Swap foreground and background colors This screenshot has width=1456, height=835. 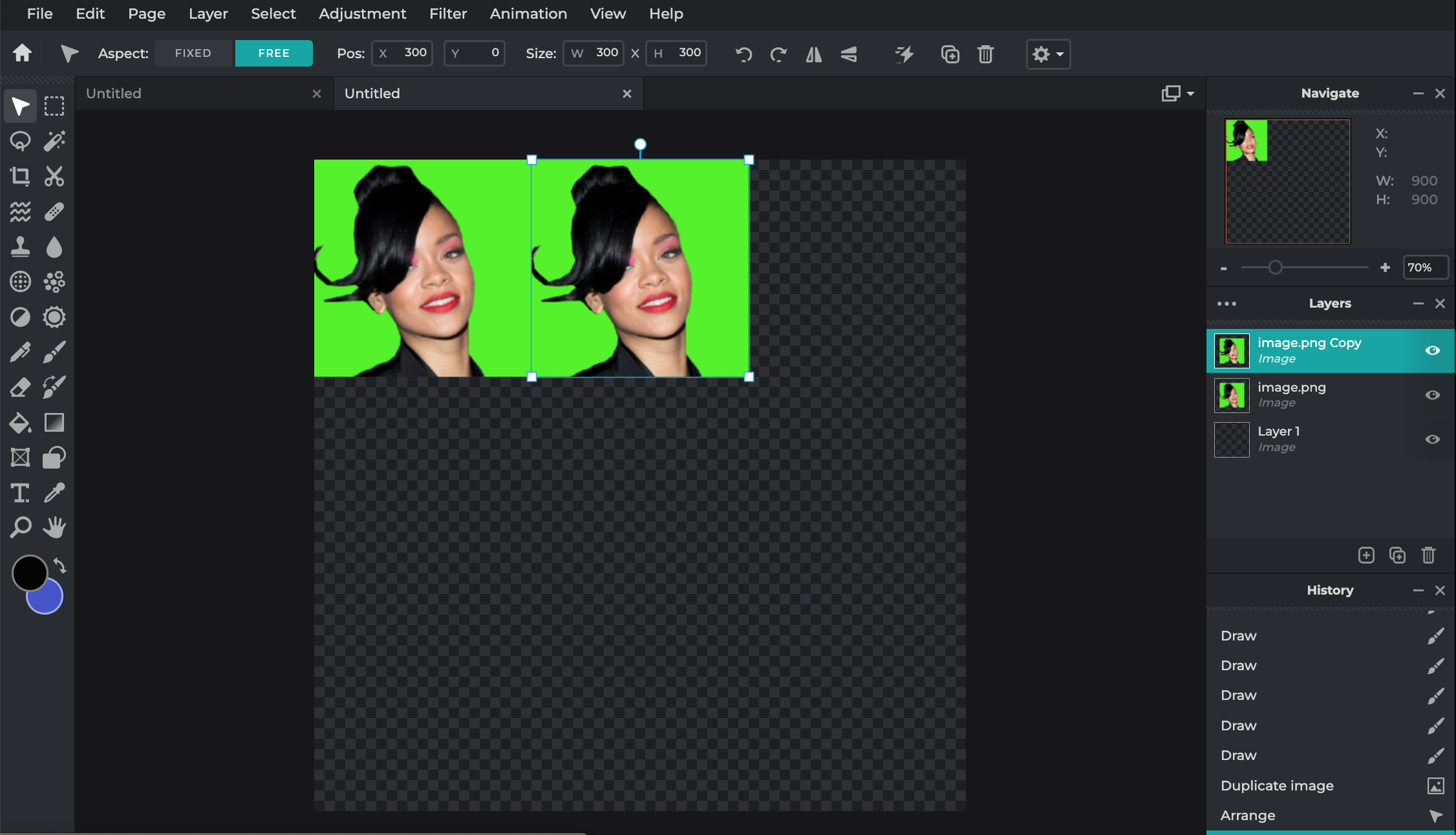(x=59, y=565)
